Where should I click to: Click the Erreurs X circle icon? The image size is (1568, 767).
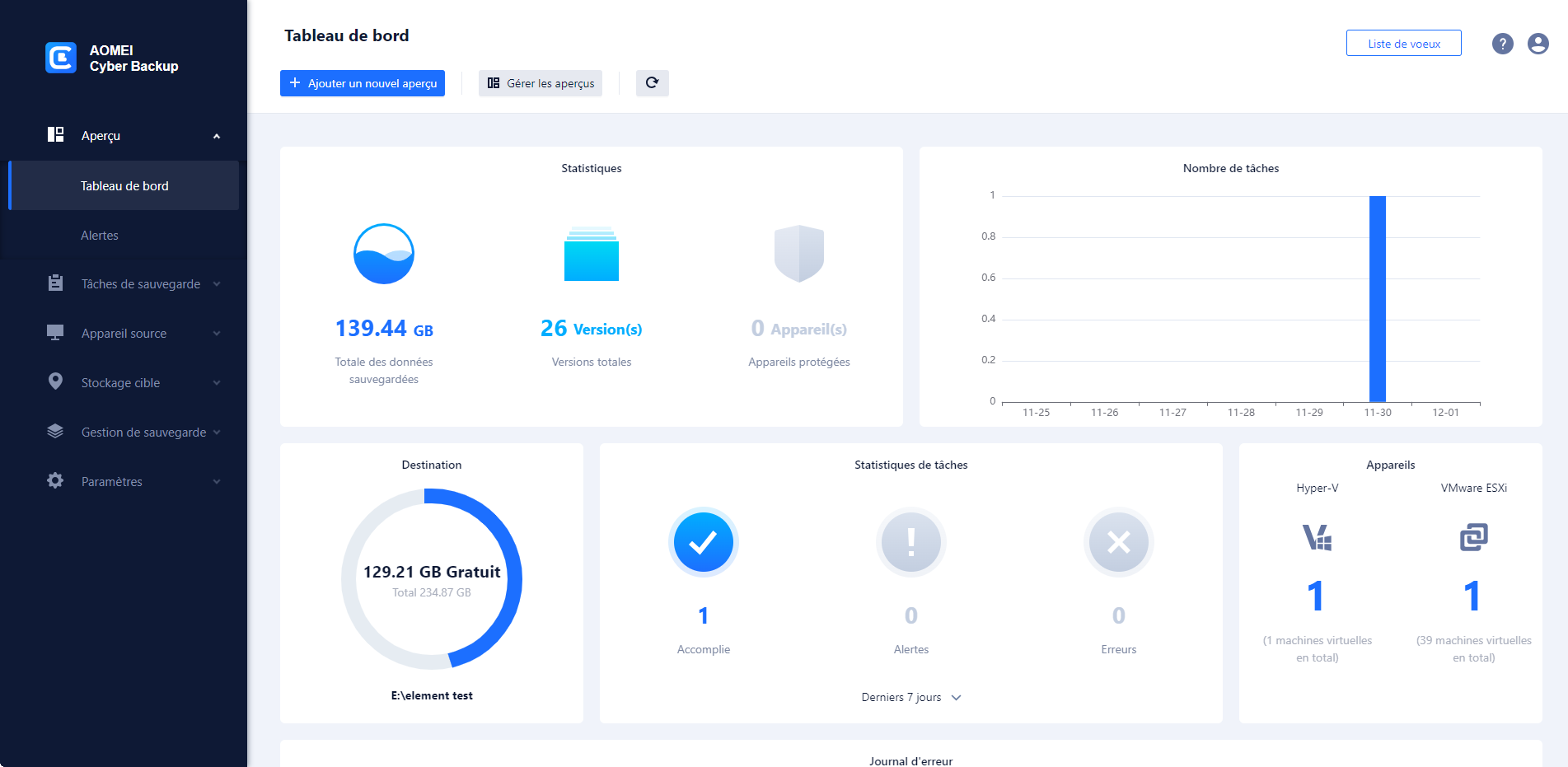click(1118, 542)
